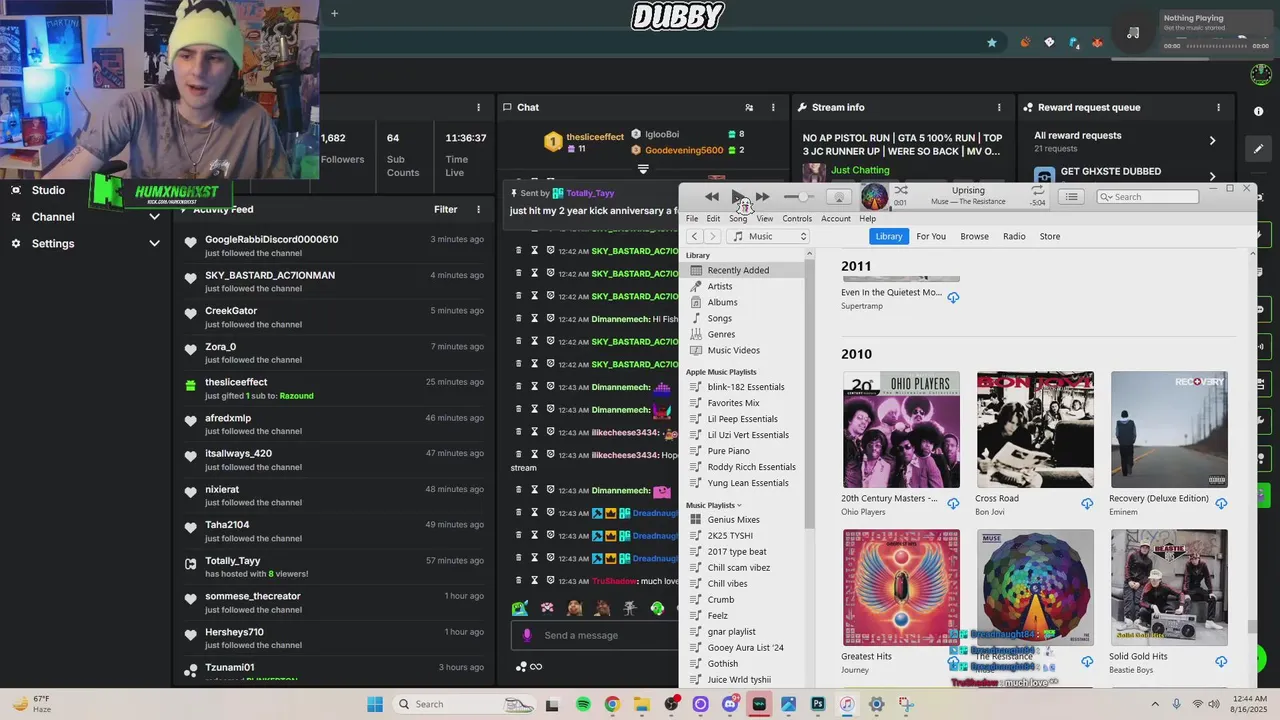
Task: Switch to the Store tab
Action: 1050,236
